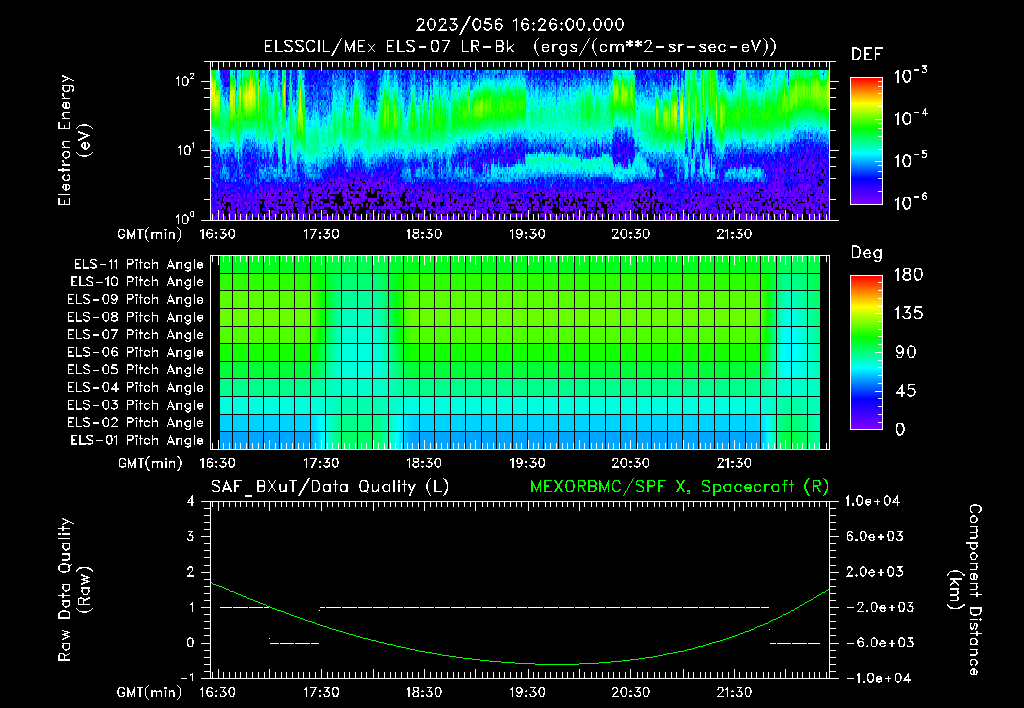Click the Electron Energy axis label

tap(74, 140)
